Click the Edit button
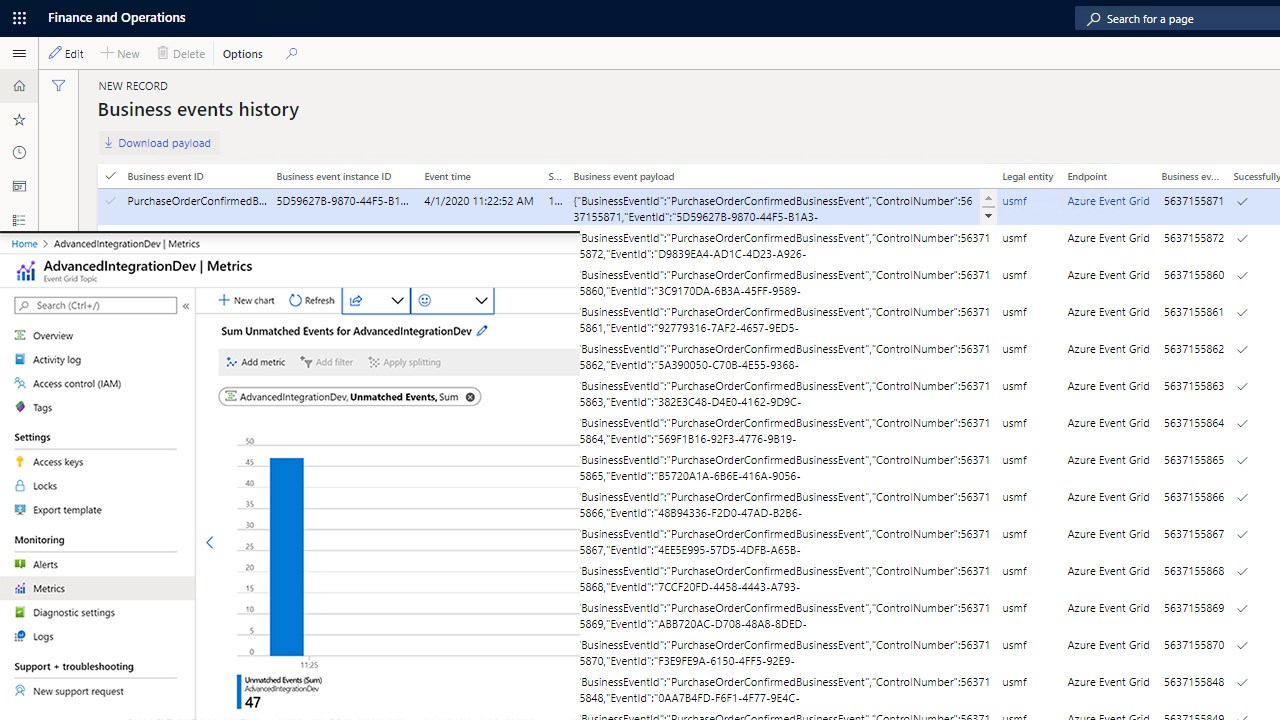The image size is (1280, 720). tap(67, 54)
